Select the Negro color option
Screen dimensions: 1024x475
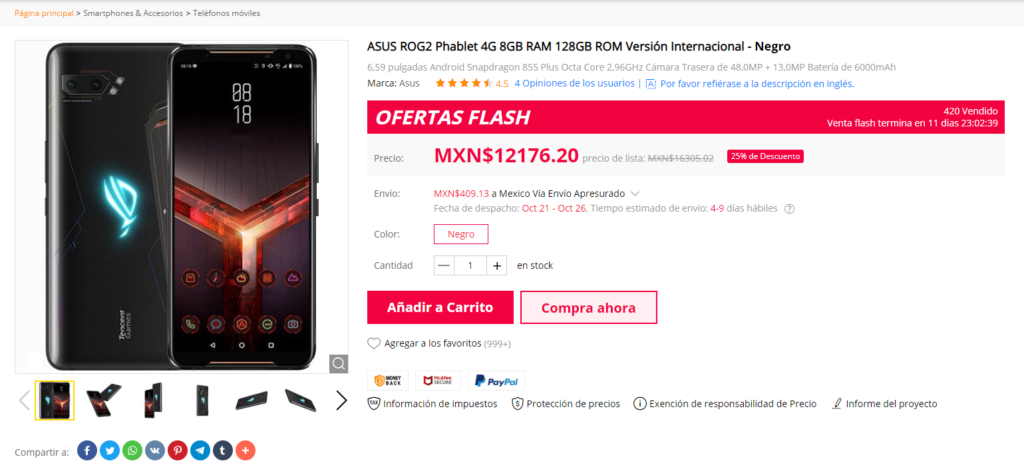pos(461,234)
